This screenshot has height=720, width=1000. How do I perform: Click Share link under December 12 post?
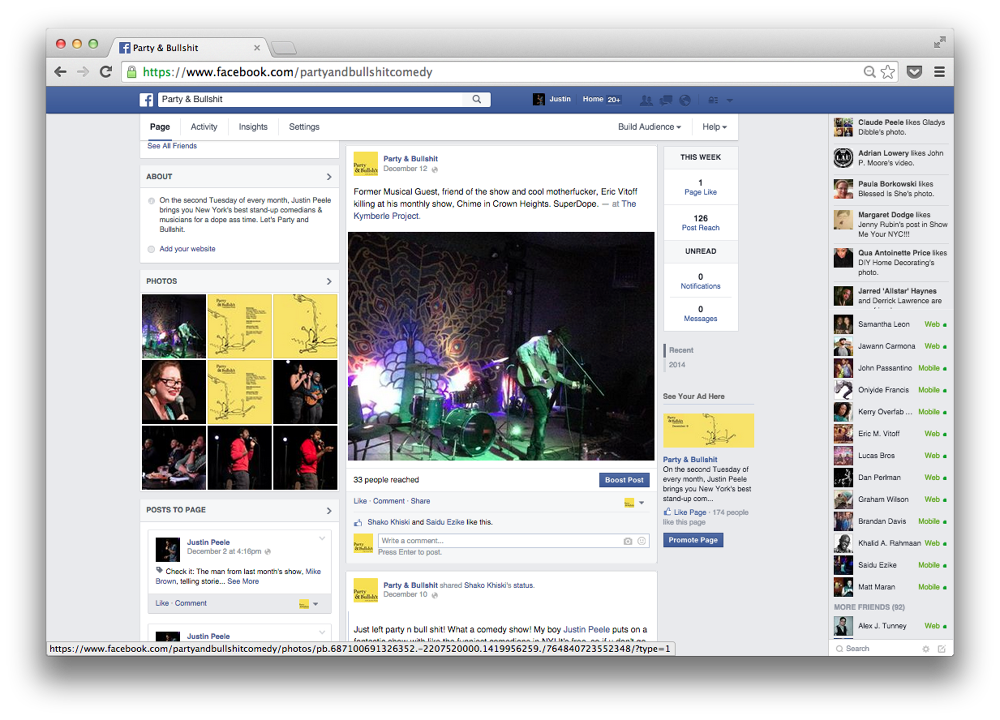coord(420,501)
